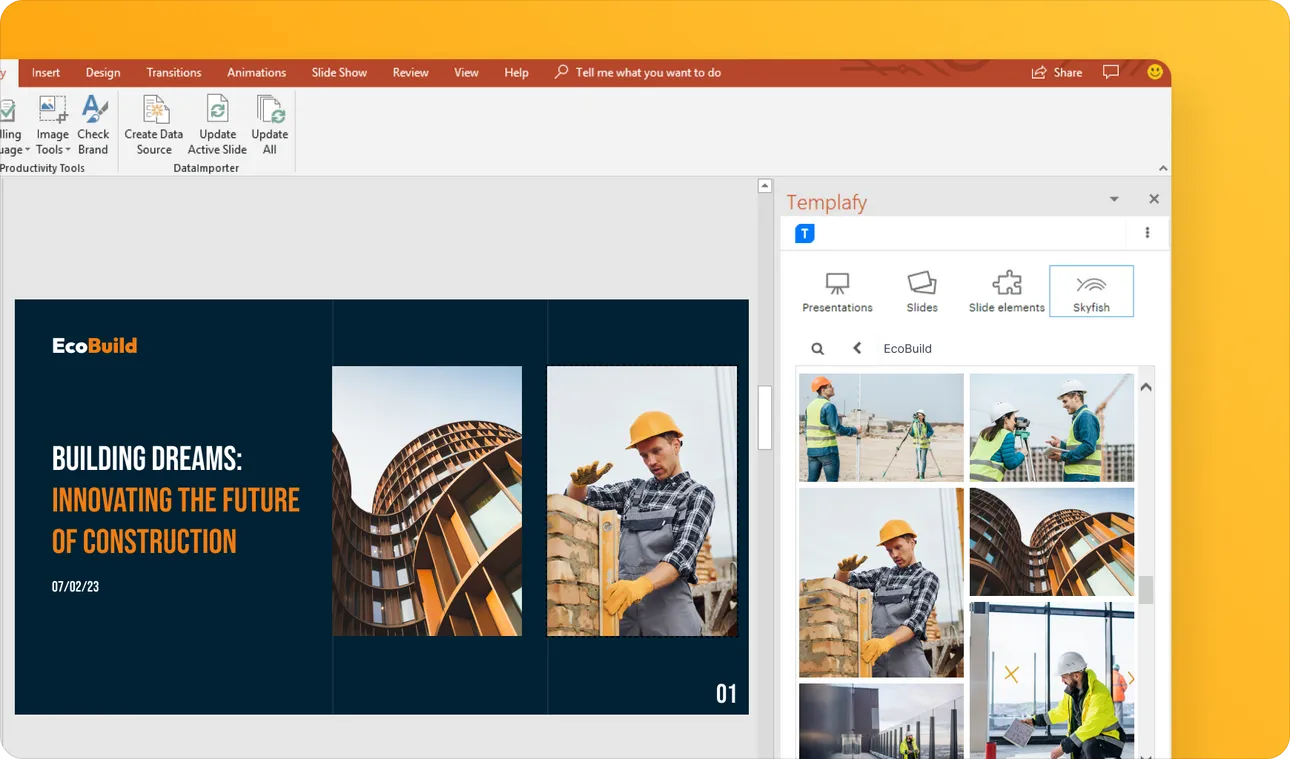Switch to the Animations tab
Screen dimensions: 1290x759
point(256,73)
